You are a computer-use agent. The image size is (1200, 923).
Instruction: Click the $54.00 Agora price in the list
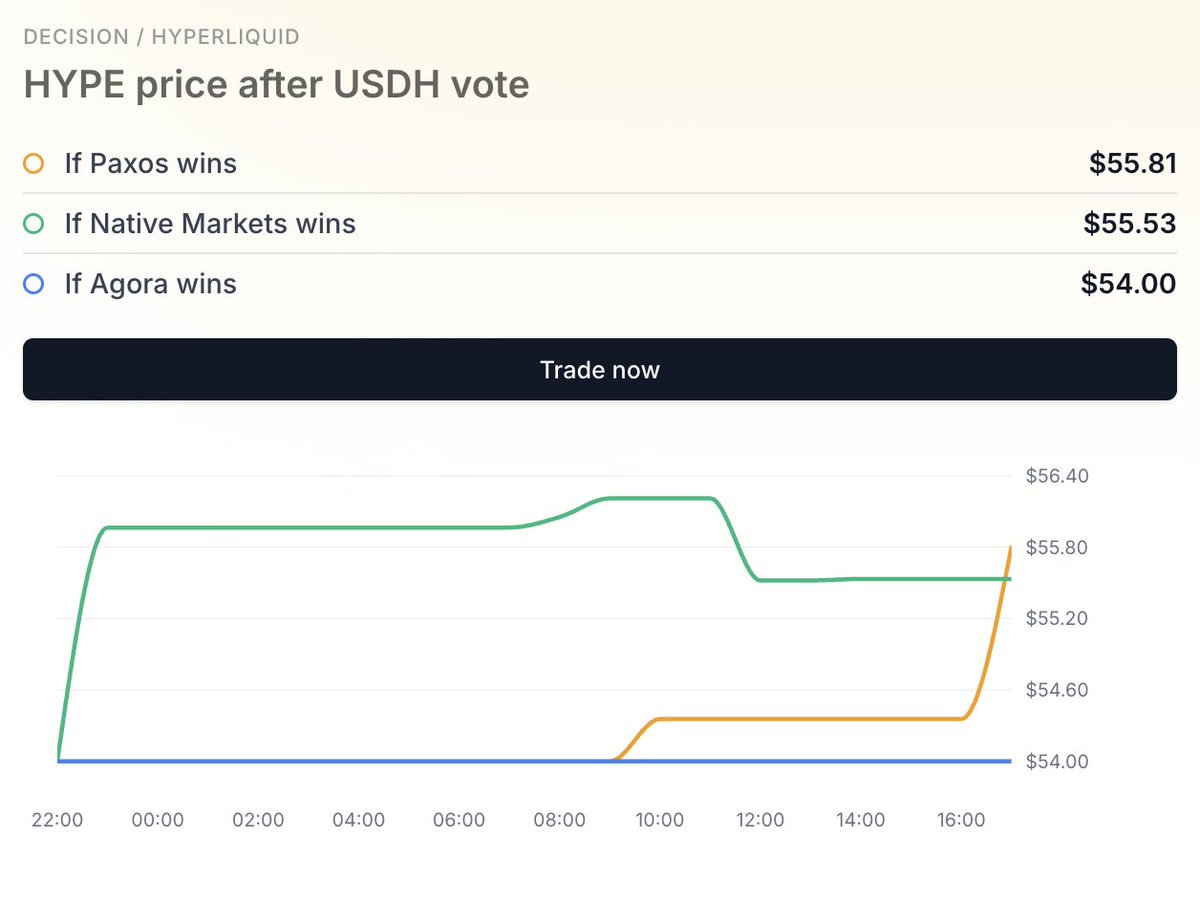tap(1128, 284)
